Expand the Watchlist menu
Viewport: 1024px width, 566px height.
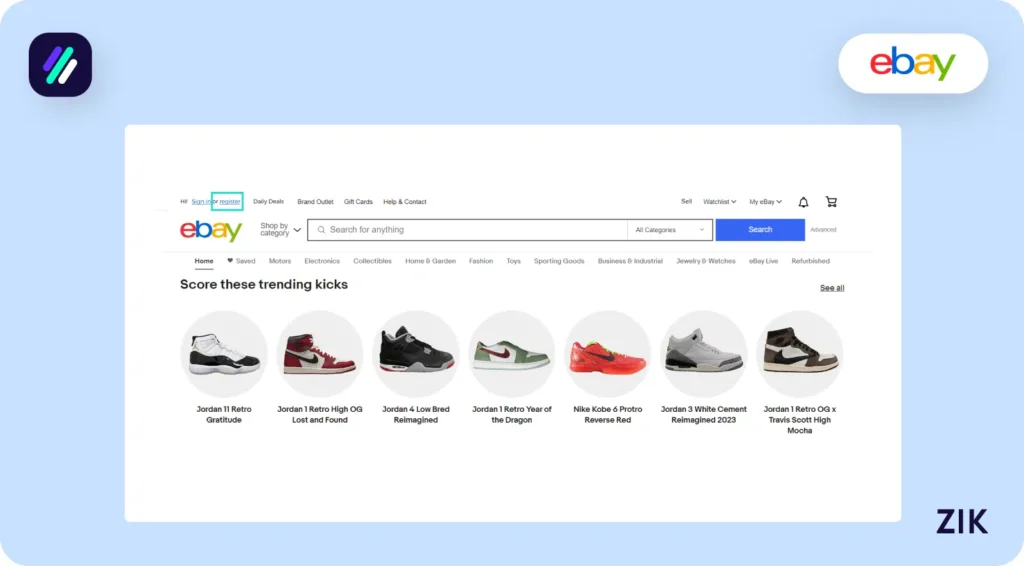click(719, 202)
